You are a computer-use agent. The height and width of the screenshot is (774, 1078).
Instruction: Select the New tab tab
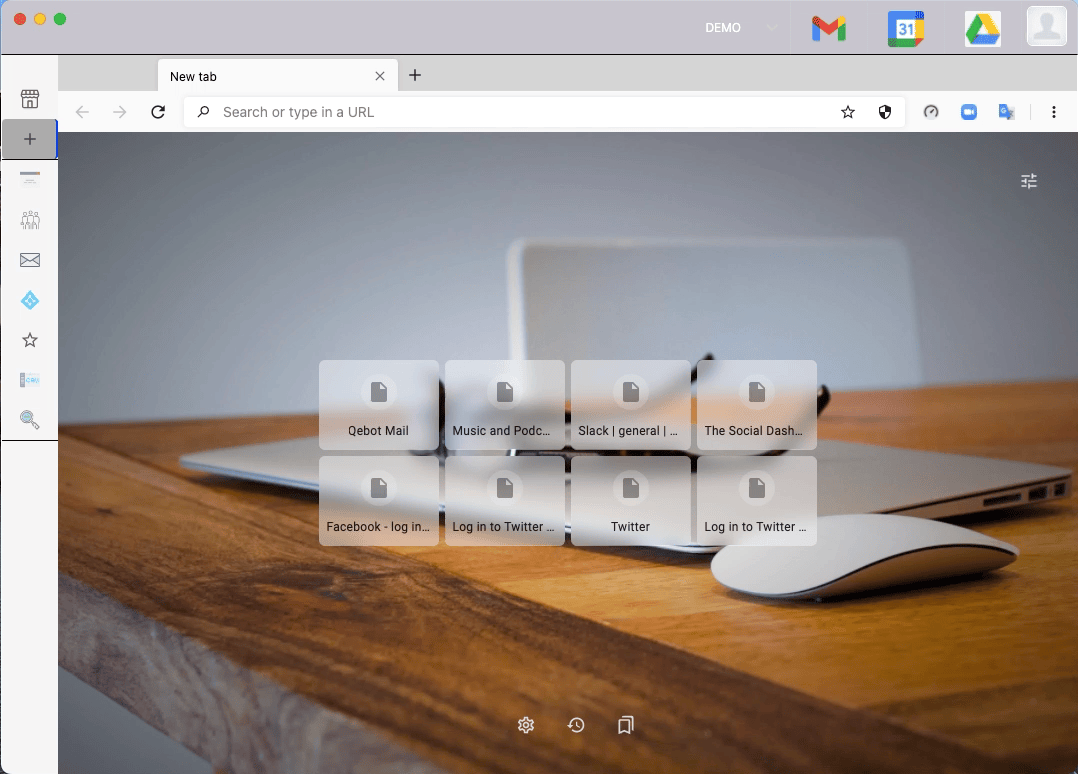(x=265, y=76)
